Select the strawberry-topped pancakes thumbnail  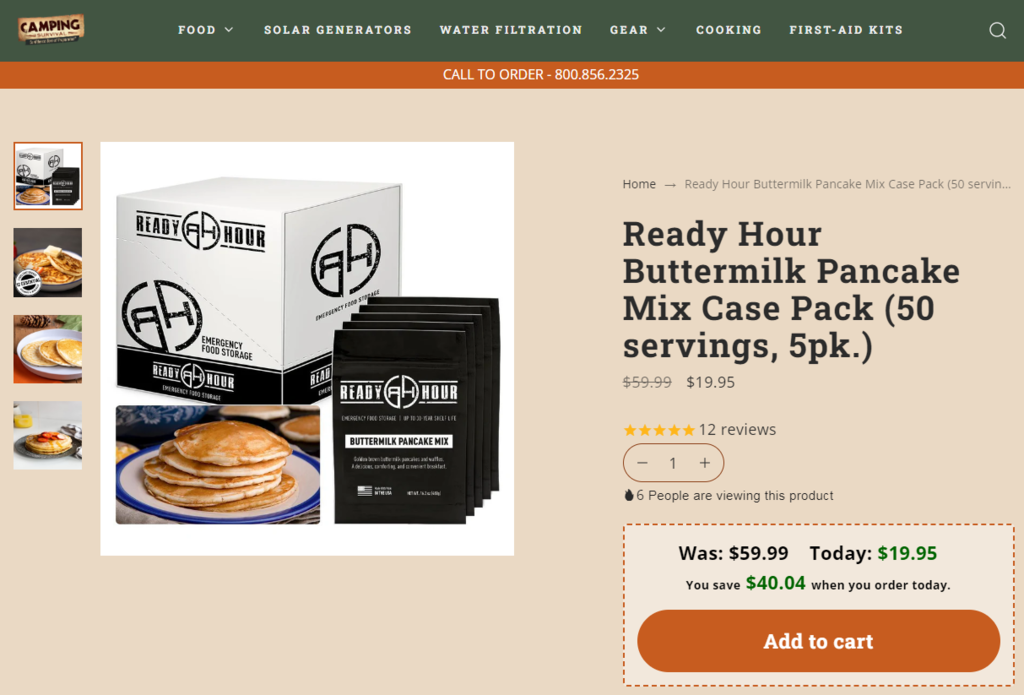tap(48, 436)
